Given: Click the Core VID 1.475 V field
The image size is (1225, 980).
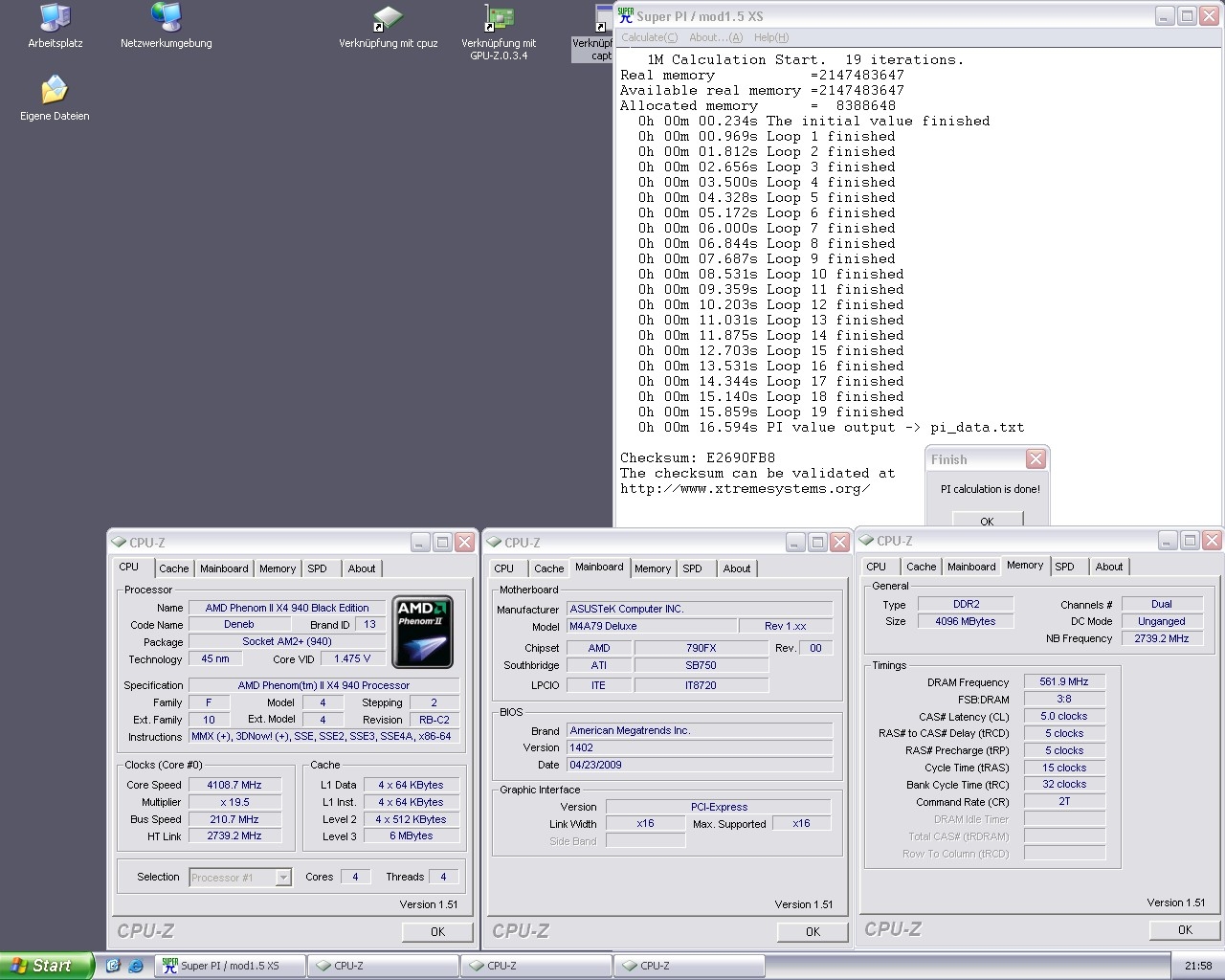Looking at the screenshot, I should [x=352, y=658].
